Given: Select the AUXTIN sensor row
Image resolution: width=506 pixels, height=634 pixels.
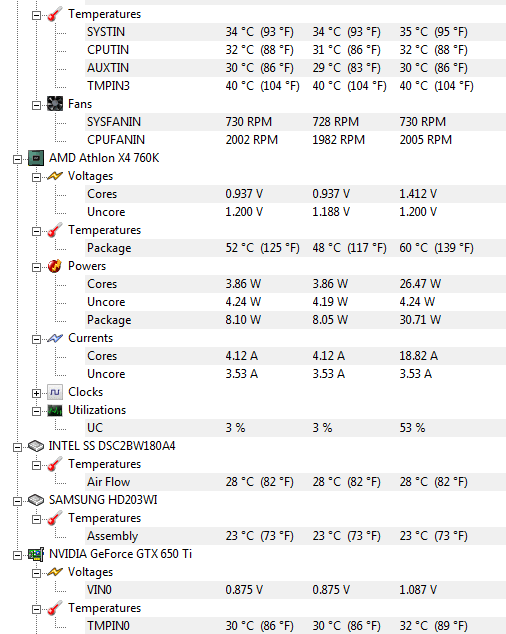Looking at the screenshot, I should (295, 68).
